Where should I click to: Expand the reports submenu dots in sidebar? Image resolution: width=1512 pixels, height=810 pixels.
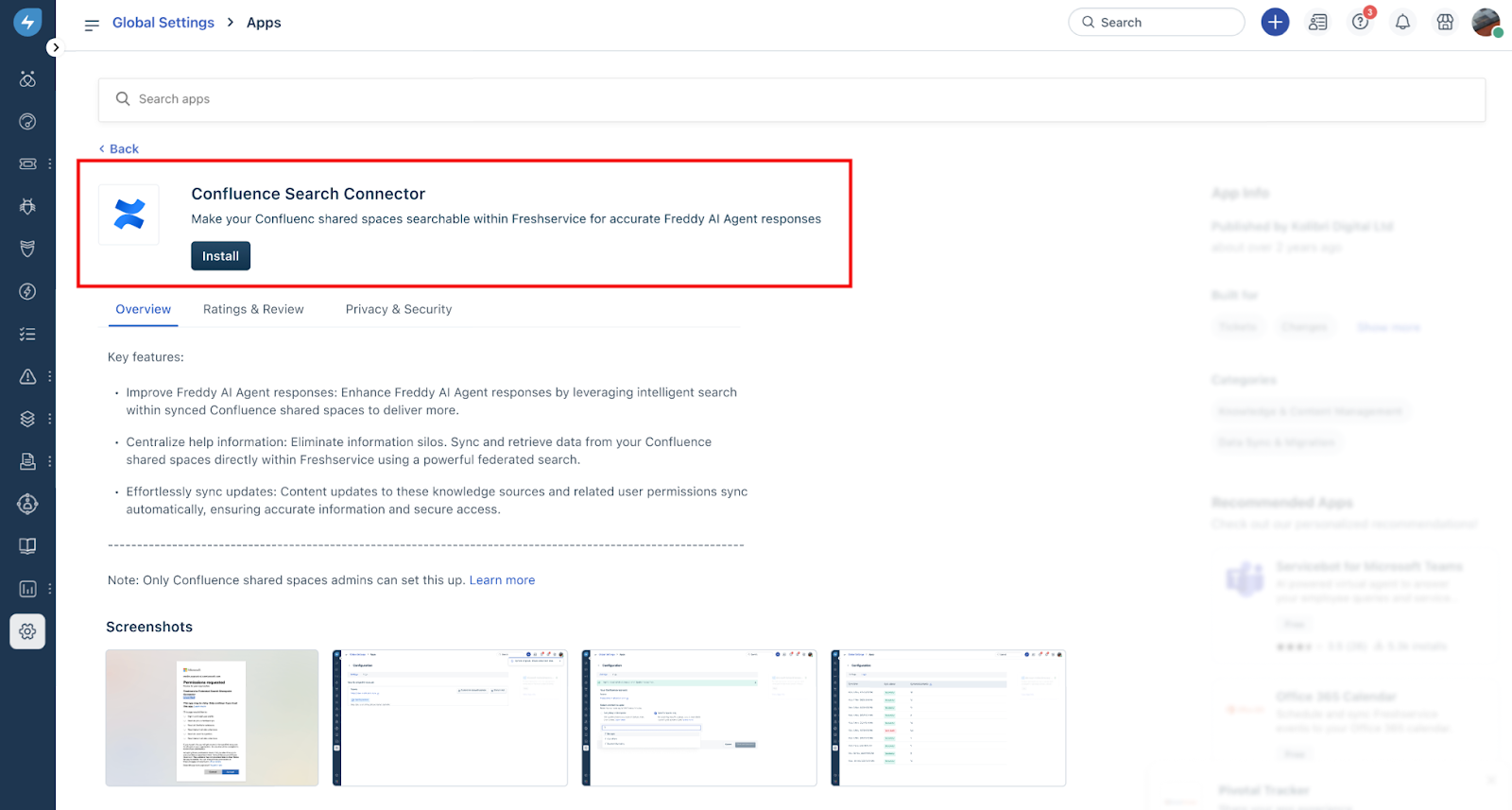(50, 589)
